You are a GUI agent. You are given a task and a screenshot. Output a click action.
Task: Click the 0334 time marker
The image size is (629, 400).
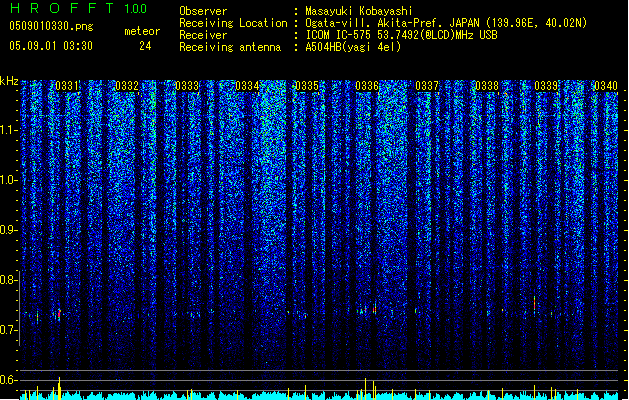(247, 86)
